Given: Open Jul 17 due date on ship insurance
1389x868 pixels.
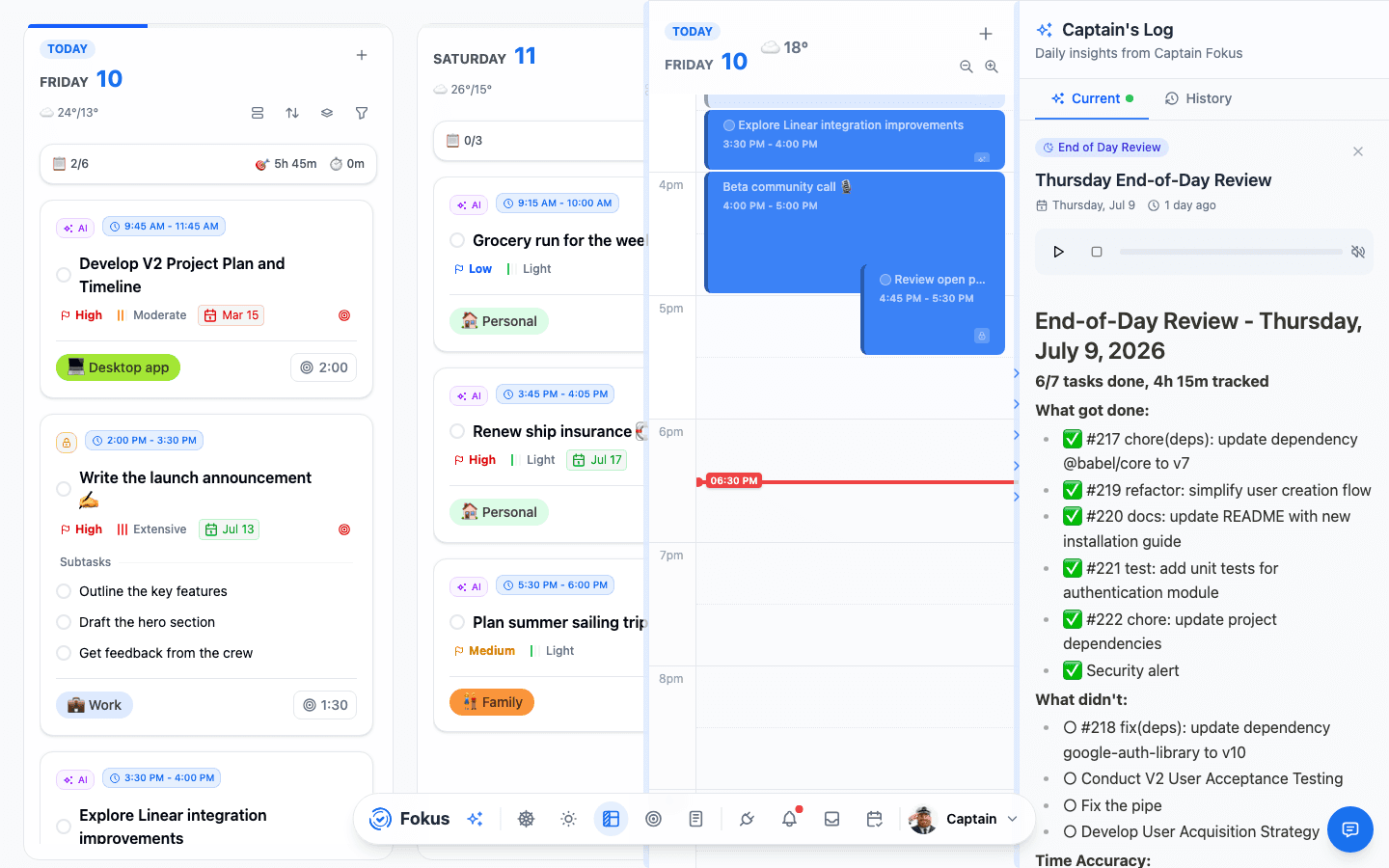Looking at the screenshot, I should [597, 460].
